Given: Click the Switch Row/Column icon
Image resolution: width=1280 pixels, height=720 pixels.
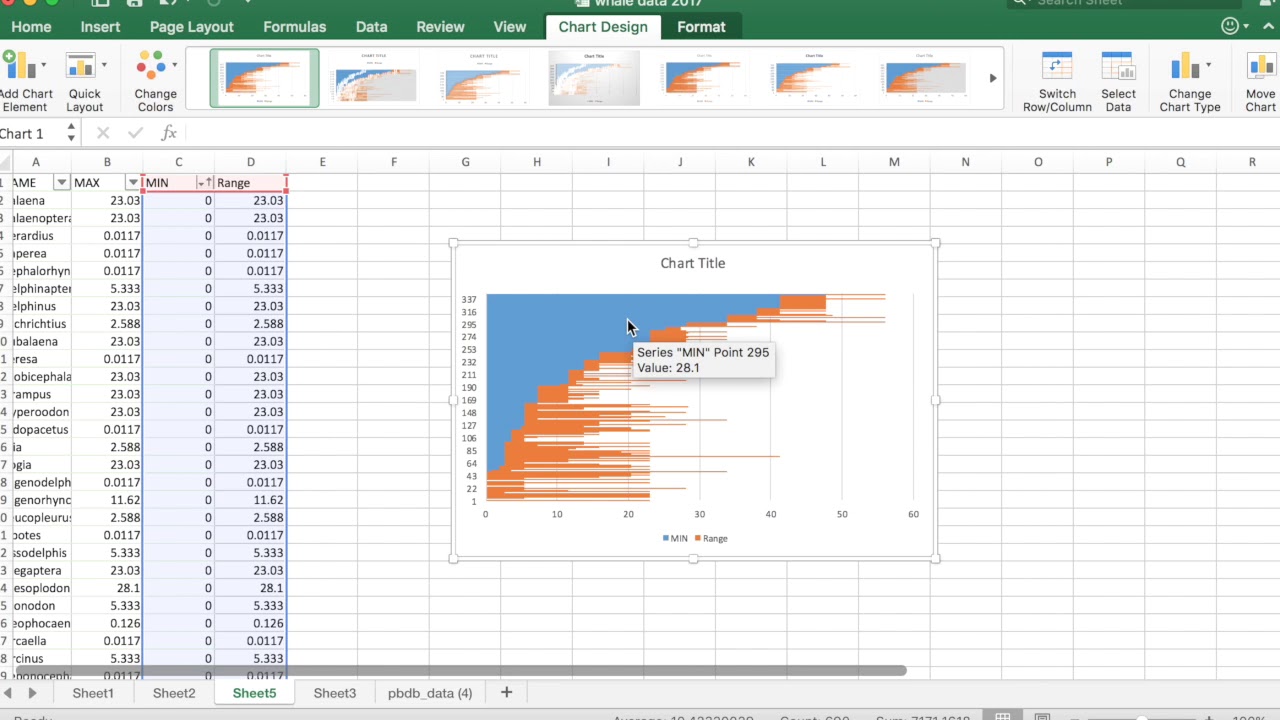Looking at the screenshot, I should (1057, 66).
